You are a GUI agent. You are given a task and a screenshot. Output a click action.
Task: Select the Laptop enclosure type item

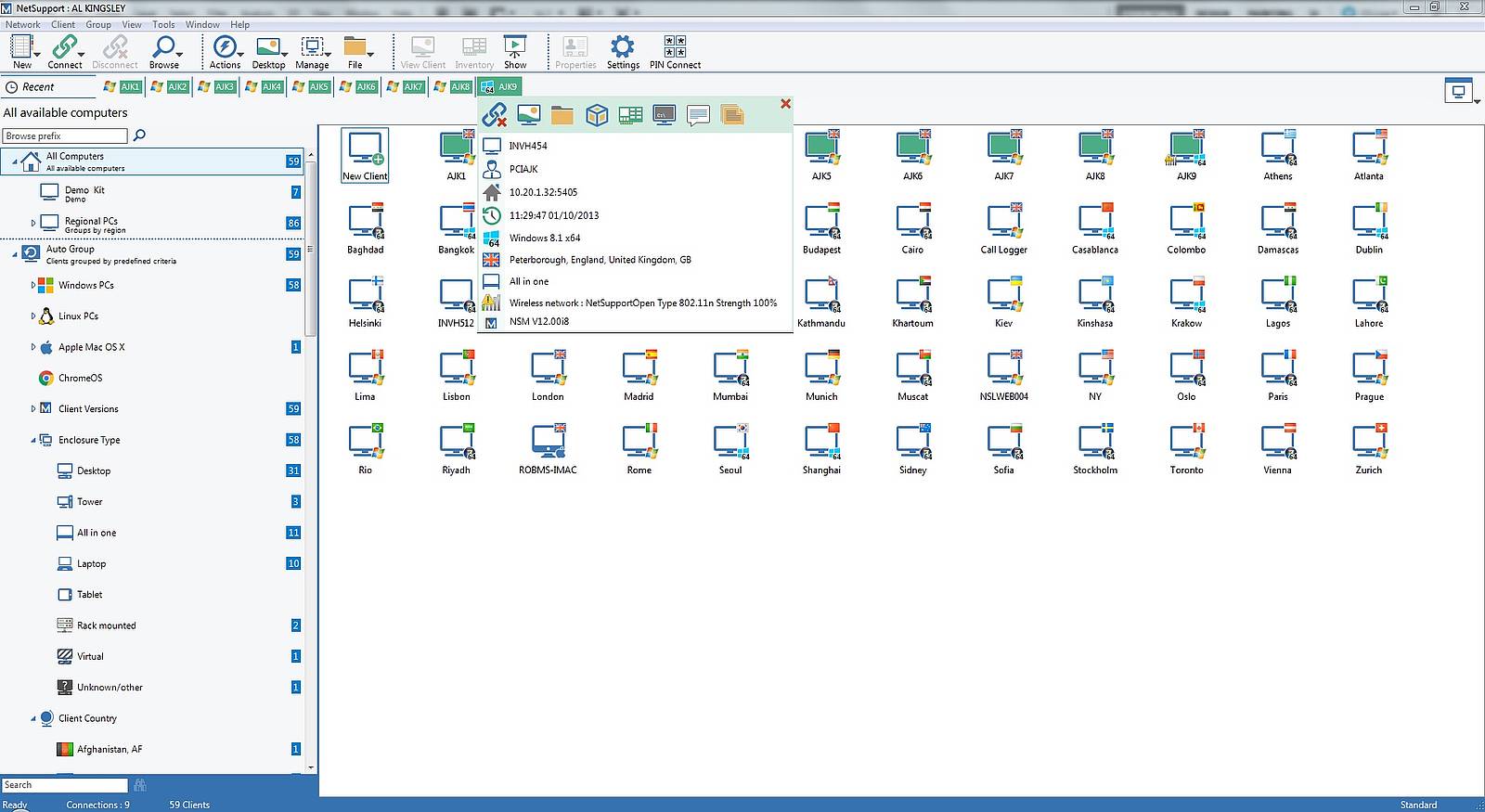[91, 563]
